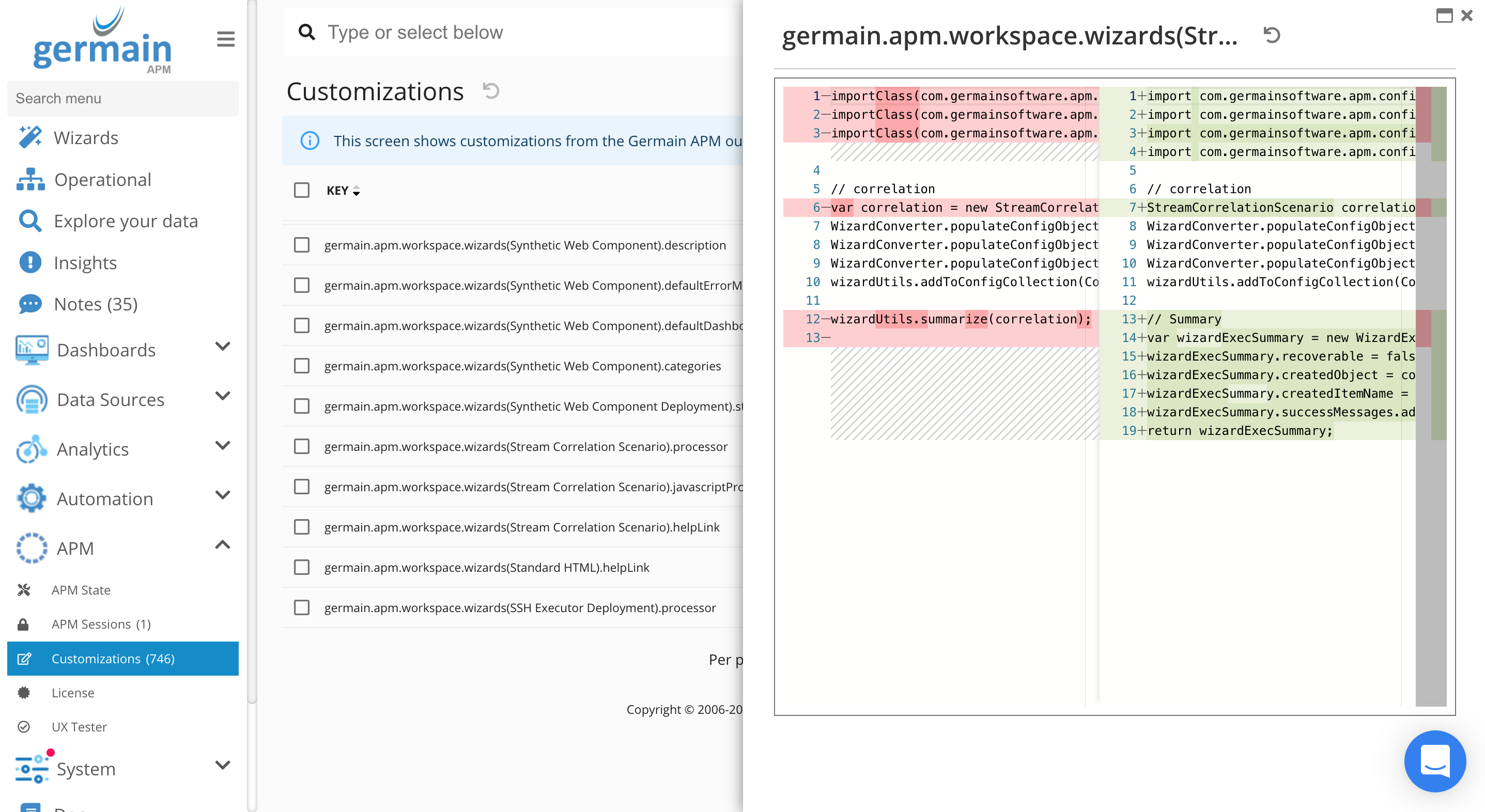Click the Insights exclamation icon
The height and width of the screenshot is (812, 1485).
click(30, 263)
